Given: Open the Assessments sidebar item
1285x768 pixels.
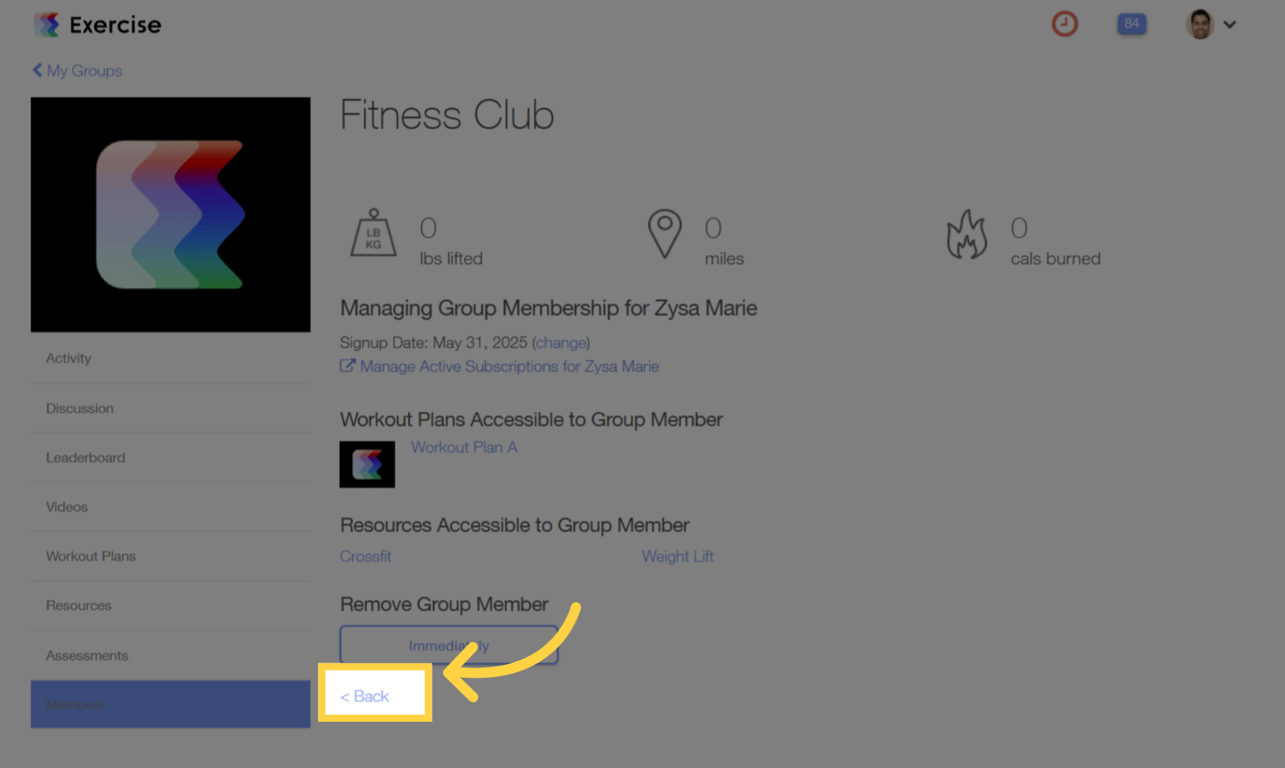Looking at the screenshot, I should click(x=87, y=655).
